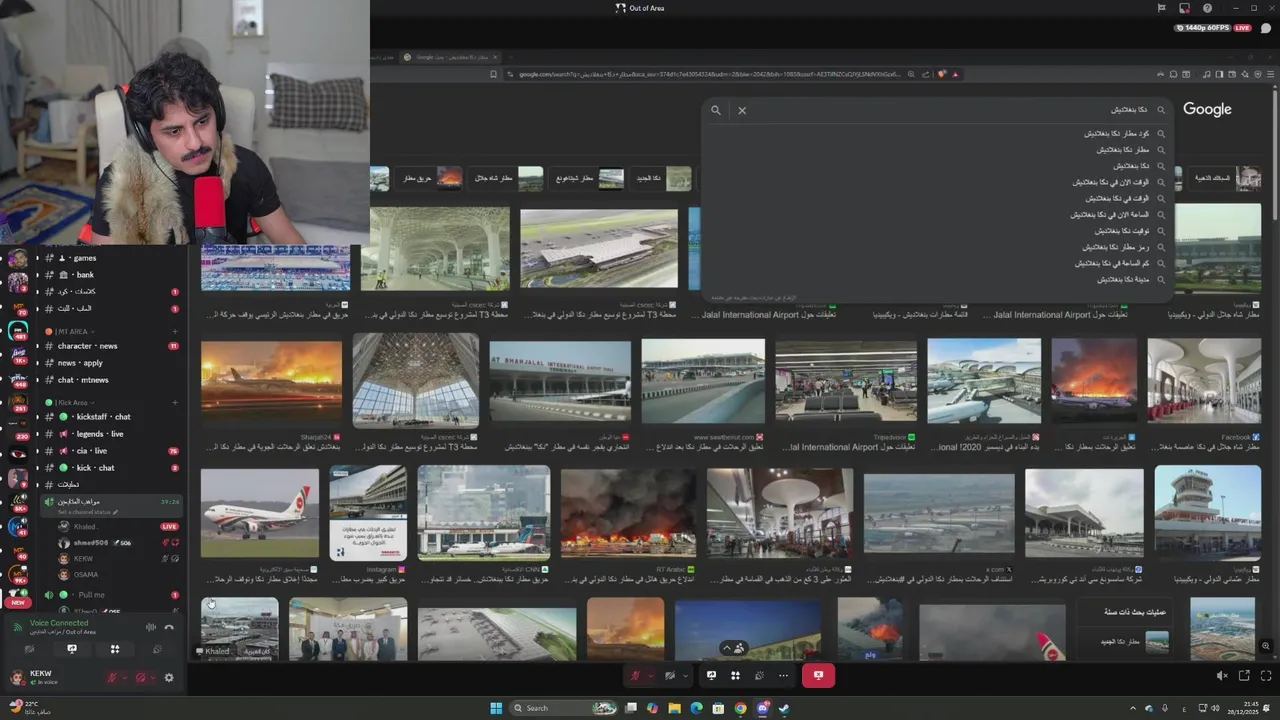This screenshot has height=720, width=1280.
Task: Open noise suppression in Voice Connected panel
Action: (151, 627)
